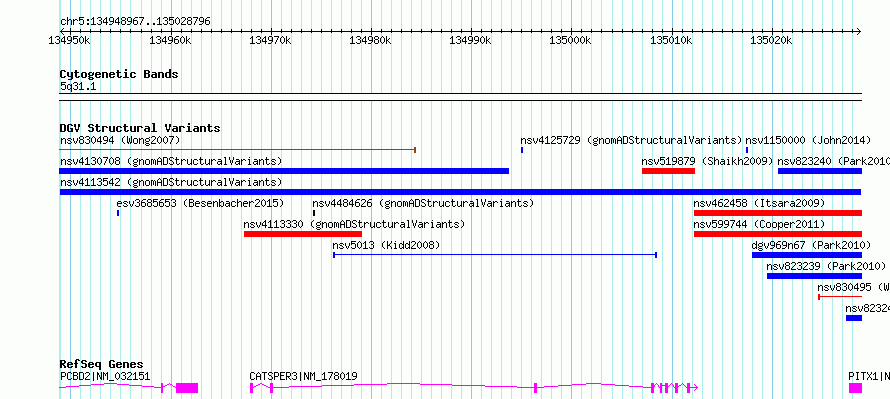Open the nsv519879 (Shaikh2009) label
The height and width of the screenshot is (399, 890).
pyautogui.click(x=707, y=161)
